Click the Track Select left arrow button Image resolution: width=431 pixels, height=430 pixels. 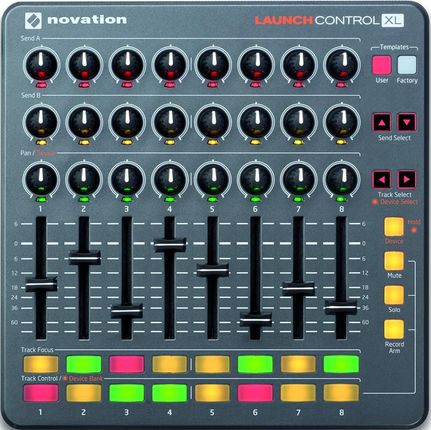pos(382,180)
